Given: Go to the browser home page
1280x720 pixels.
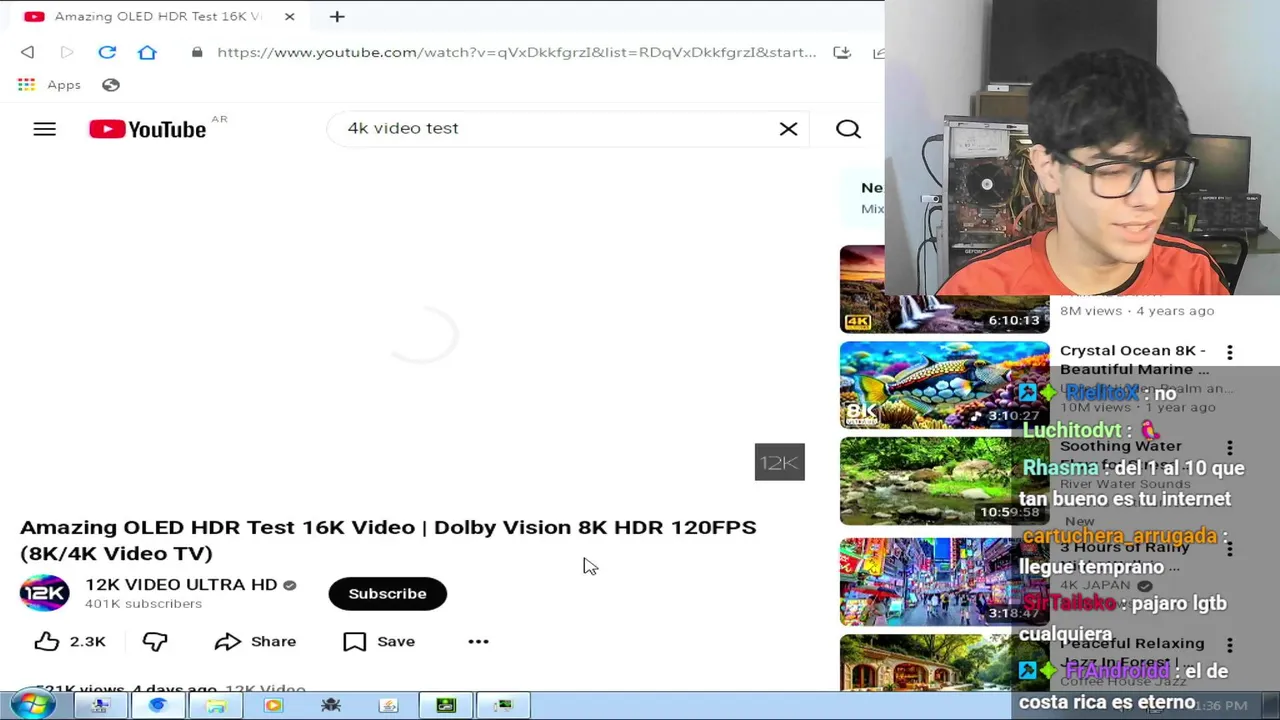Looking at the screenshot, I should click(147, 52).
